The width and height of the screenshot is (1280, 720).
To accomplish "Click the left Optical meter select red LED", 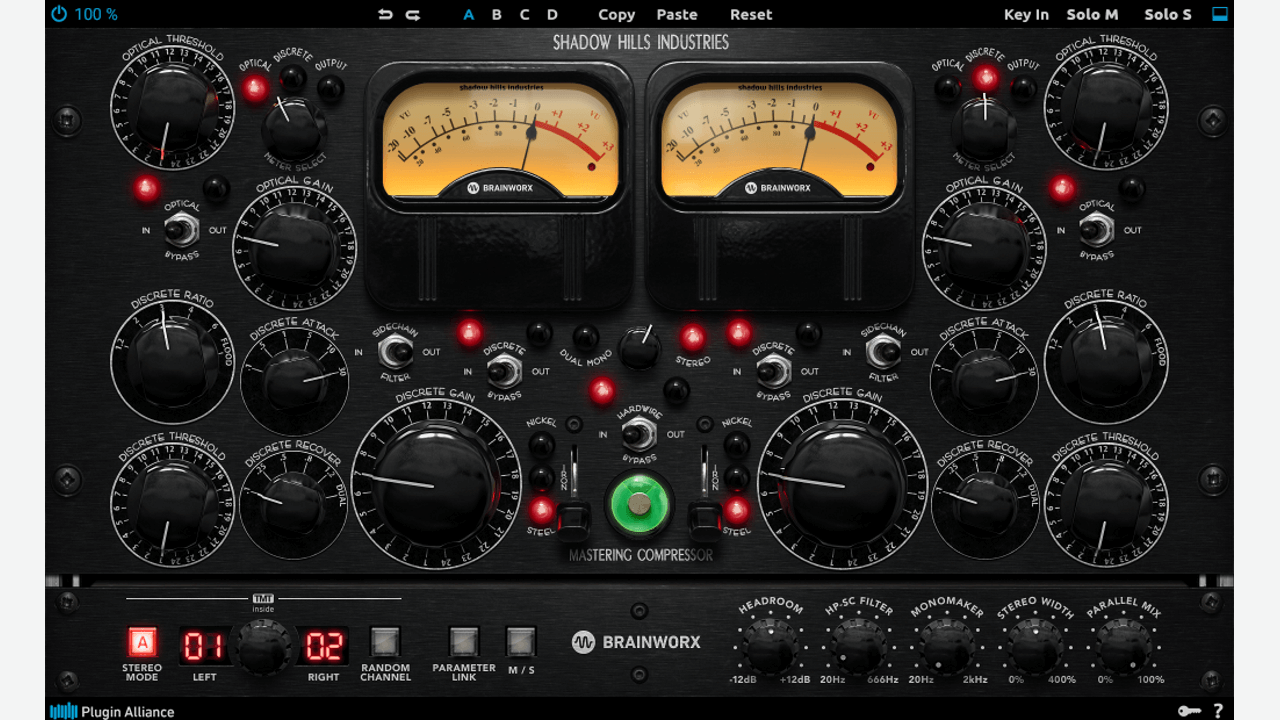I will coord(255,88).
